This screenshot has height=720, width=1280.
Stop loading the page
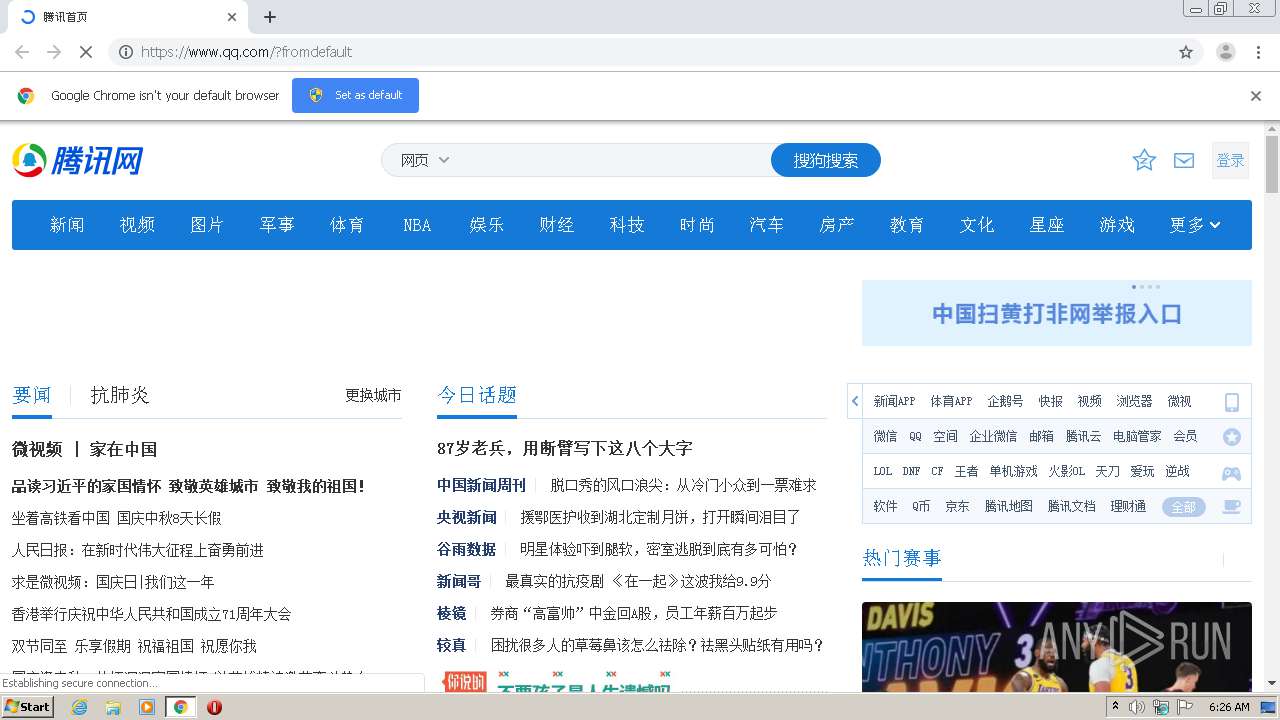click(85, 52)
